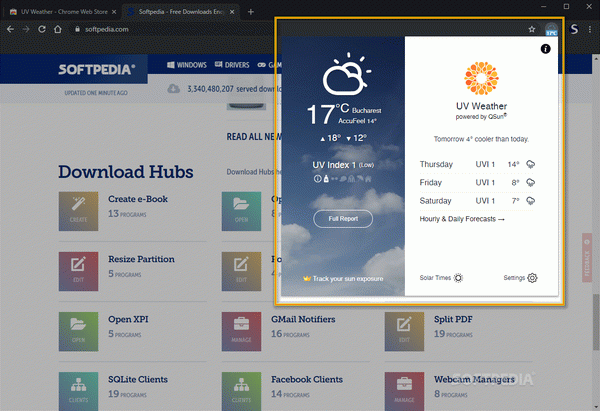Open the browser home page
Screen dimensions: 600x411
click(x=58, y=29)
